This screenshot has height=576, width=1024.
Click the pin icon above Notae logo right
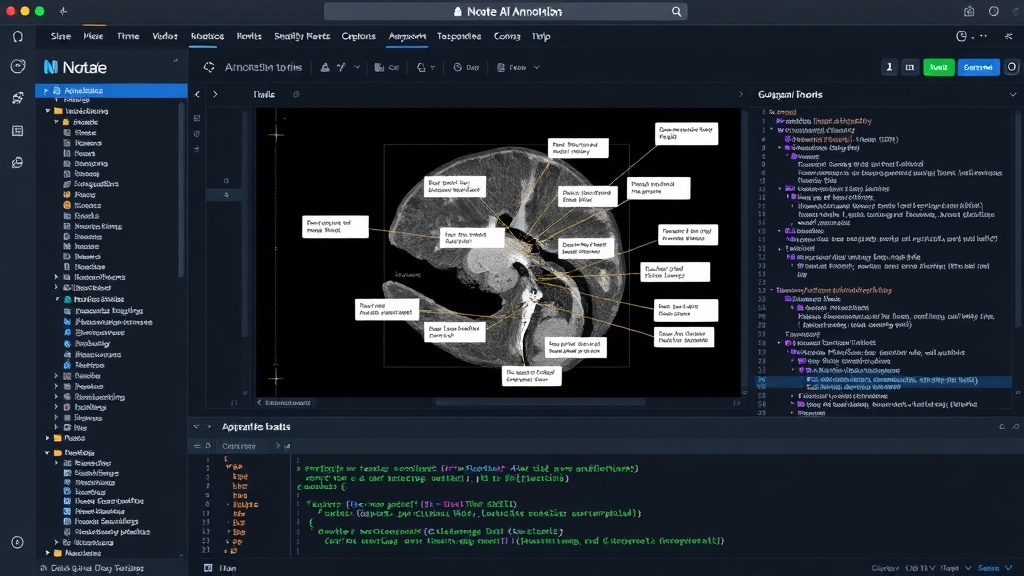pos(176,60)
